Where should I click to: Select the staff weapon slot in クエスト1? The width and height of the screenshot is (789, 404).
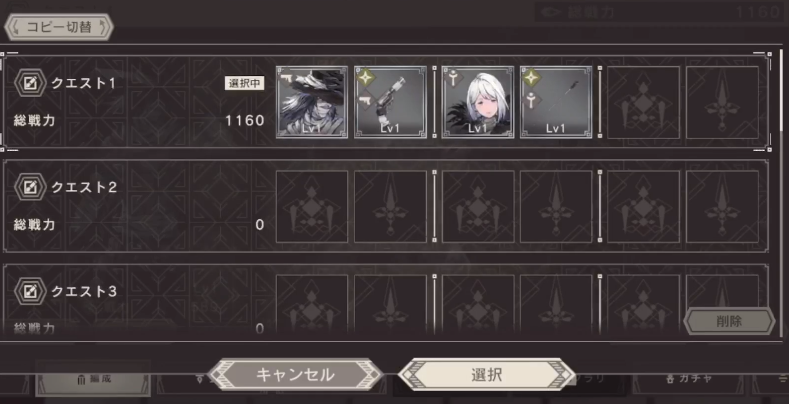click(x=556, y=102)
